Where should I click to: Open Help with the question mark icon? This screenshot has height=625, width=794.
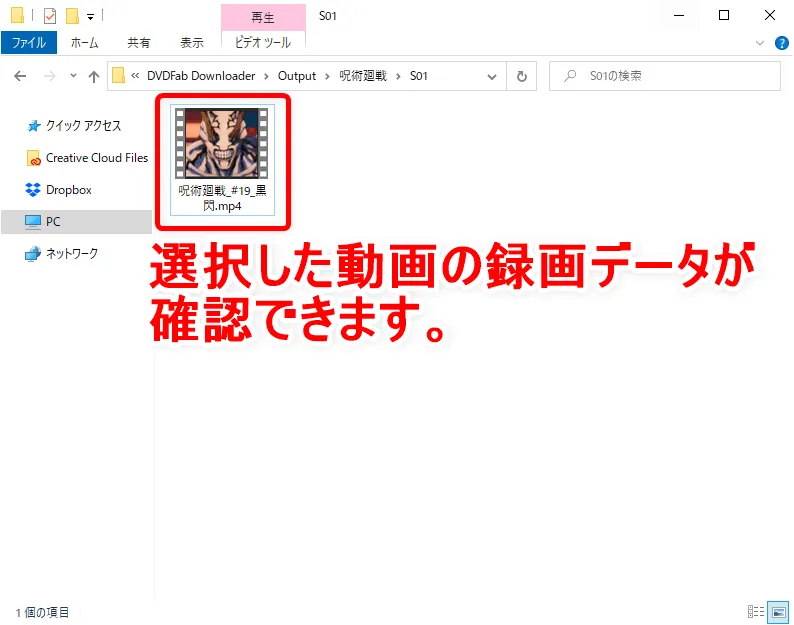(781, 43)
